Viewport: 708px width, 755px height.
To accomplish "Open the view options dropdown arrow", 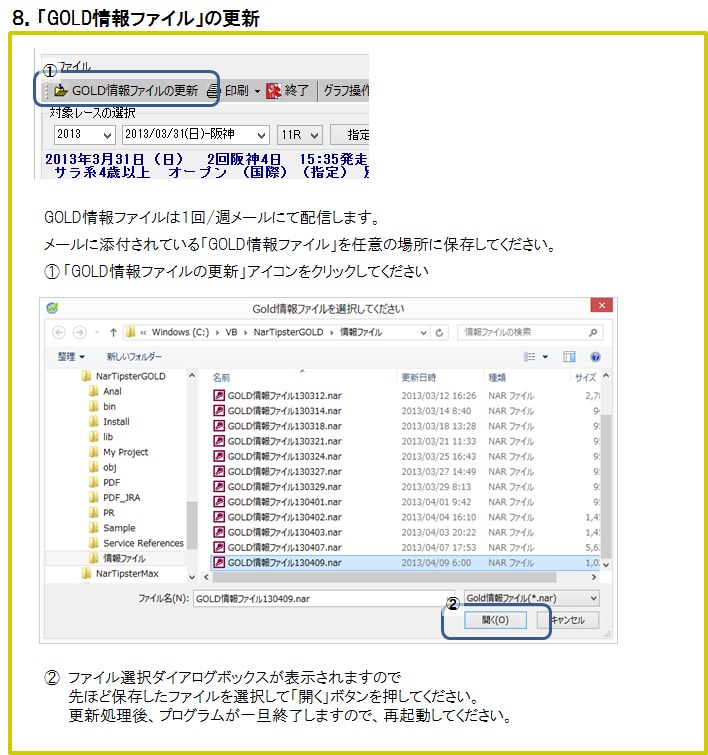I will click(x=545, y=357).
